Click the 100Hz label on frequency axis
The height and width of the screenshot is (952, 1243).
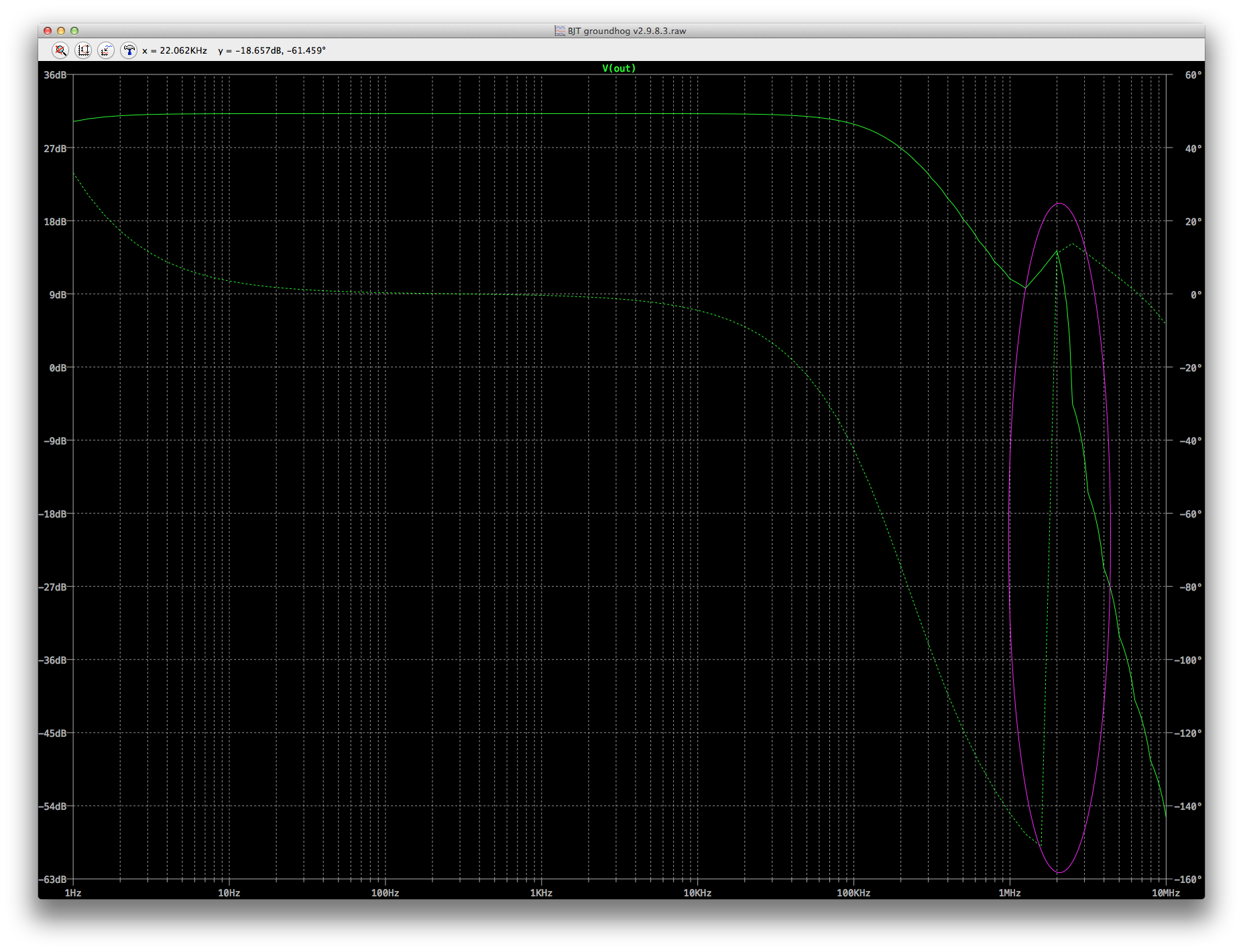coord(386,893)
